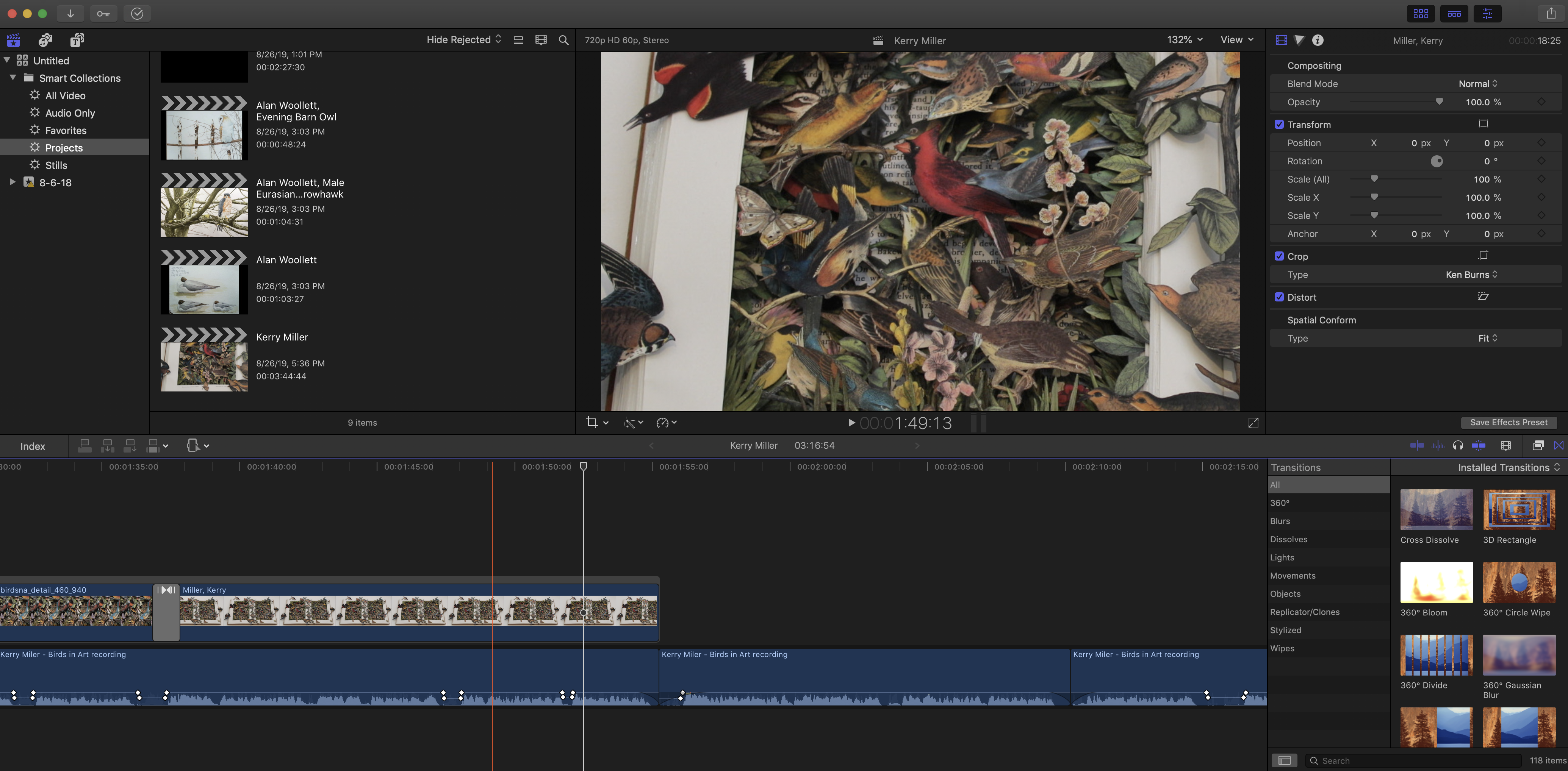Select the Blurs transitions category
This screenshot has height=771, width=1568.
coord(1280,521)
